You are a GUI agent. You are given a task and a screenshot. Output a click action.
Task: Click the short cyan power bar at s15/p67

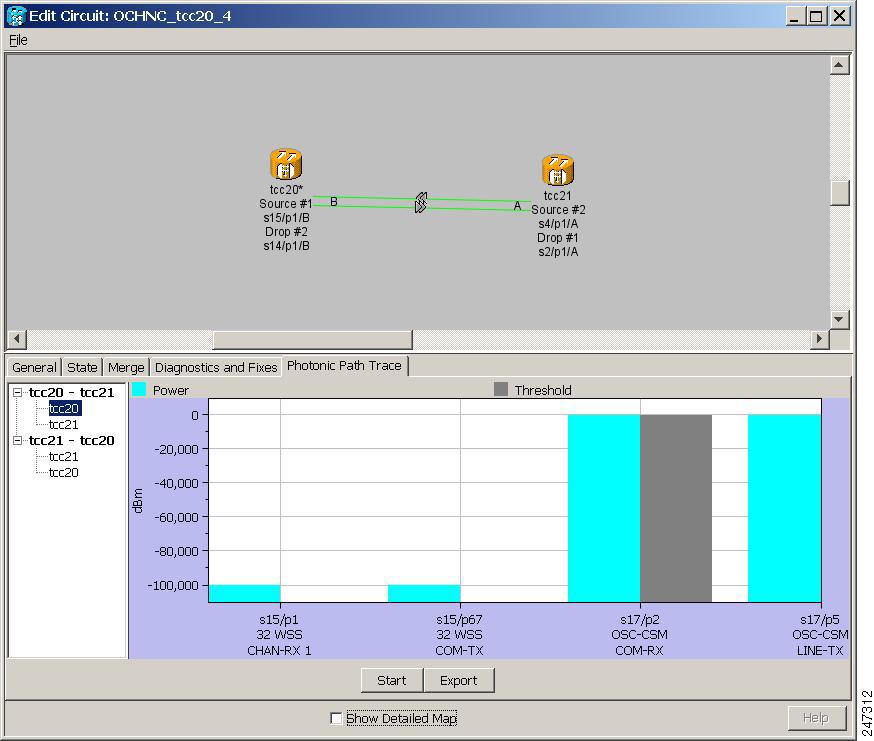(x=424, y=593)
